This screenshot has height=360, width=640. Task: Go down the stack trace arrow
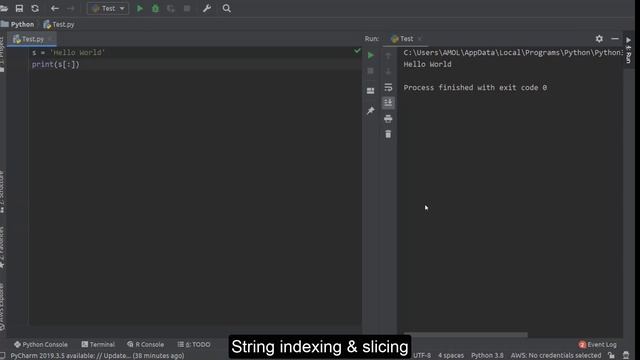click(x=388, y=71)
